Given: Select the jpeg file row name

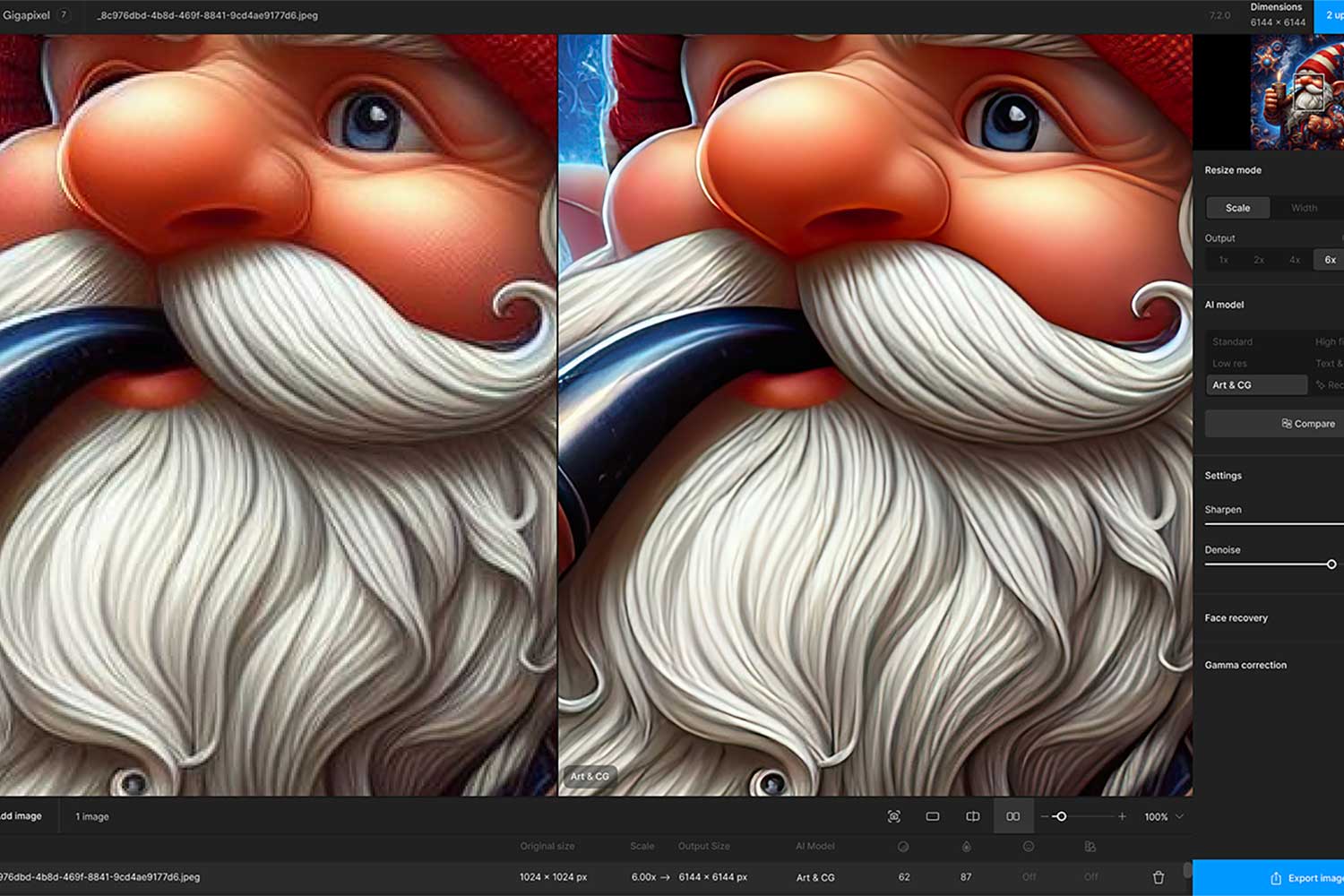Looking at the screenshot, I should pos(100,877).
